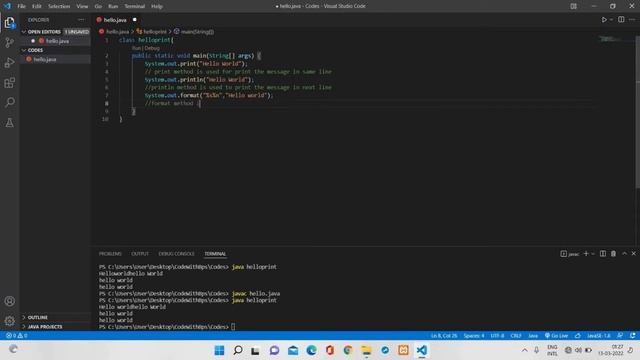640x360 pixels.
Task: Open the Explorer view in activity bar
Action: click(x=9, y=23)
